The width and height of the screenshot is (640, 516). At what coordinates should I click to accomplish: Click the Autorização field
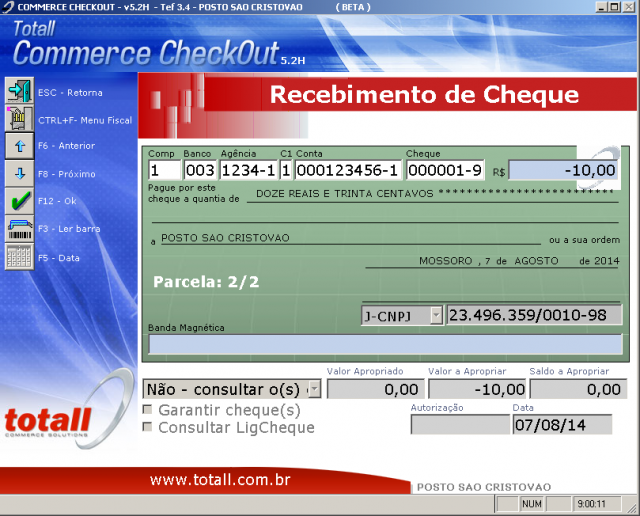(460, 425)
